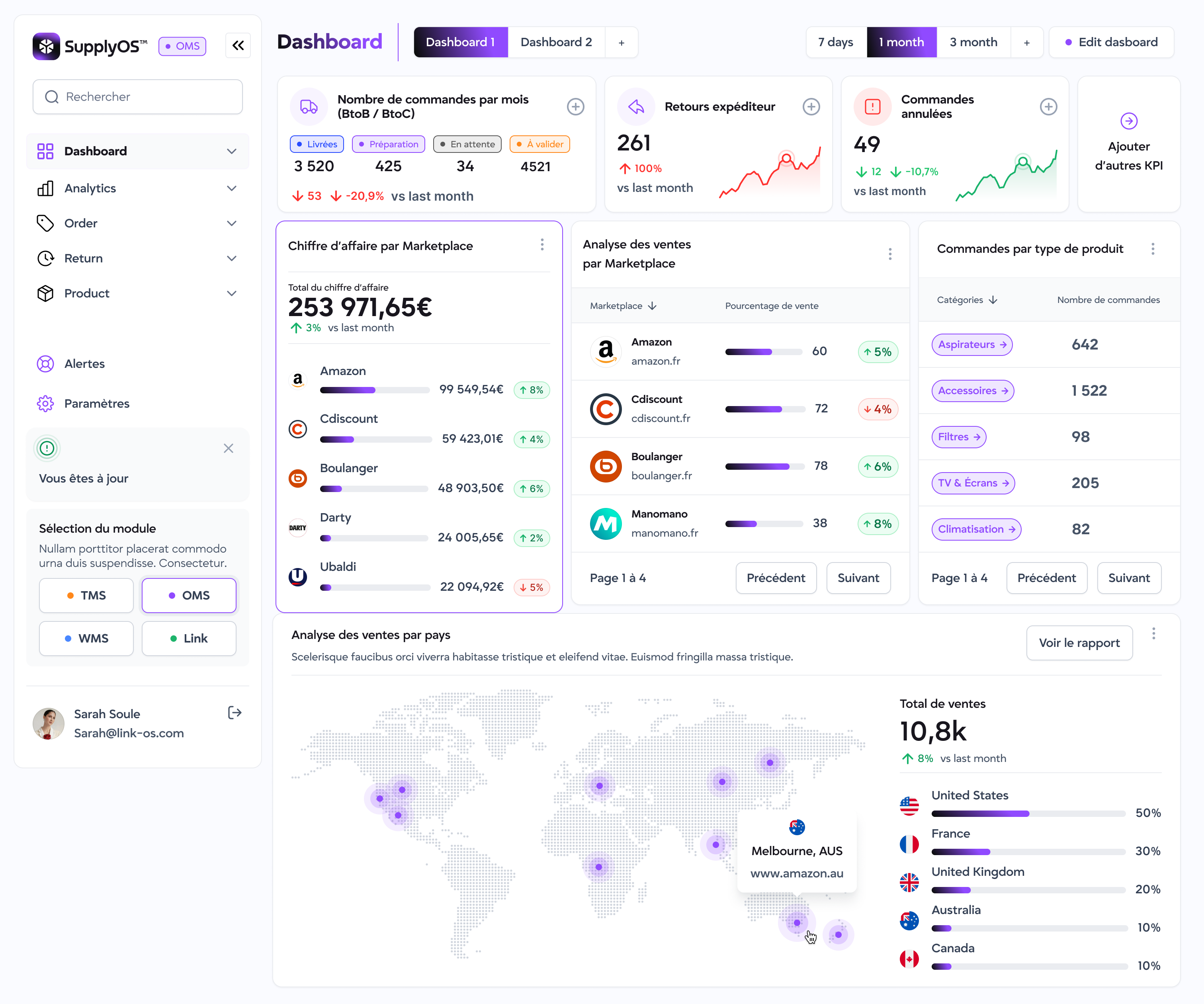Select the 7 days time range
This screenshot has width=1204, height=1004.
[835, 43]
